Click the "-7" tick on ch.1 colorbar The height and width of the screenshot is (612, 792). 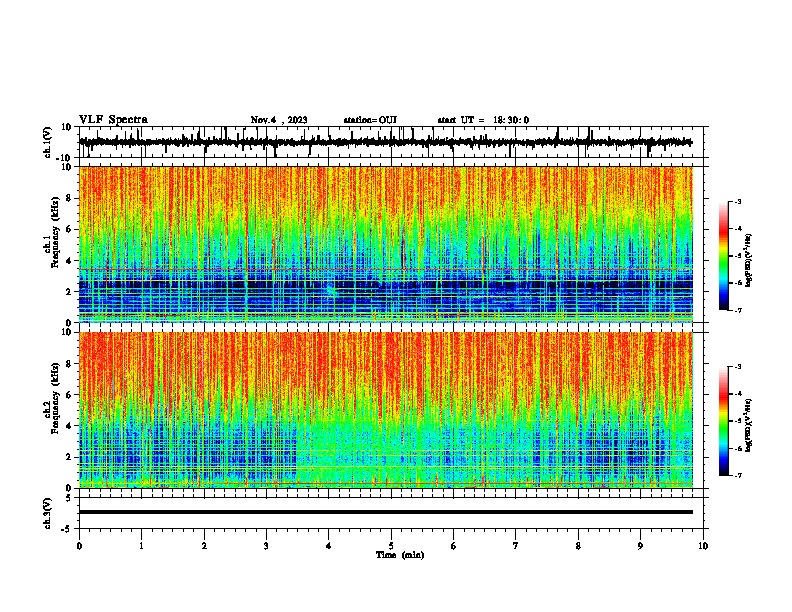[737, 310]
